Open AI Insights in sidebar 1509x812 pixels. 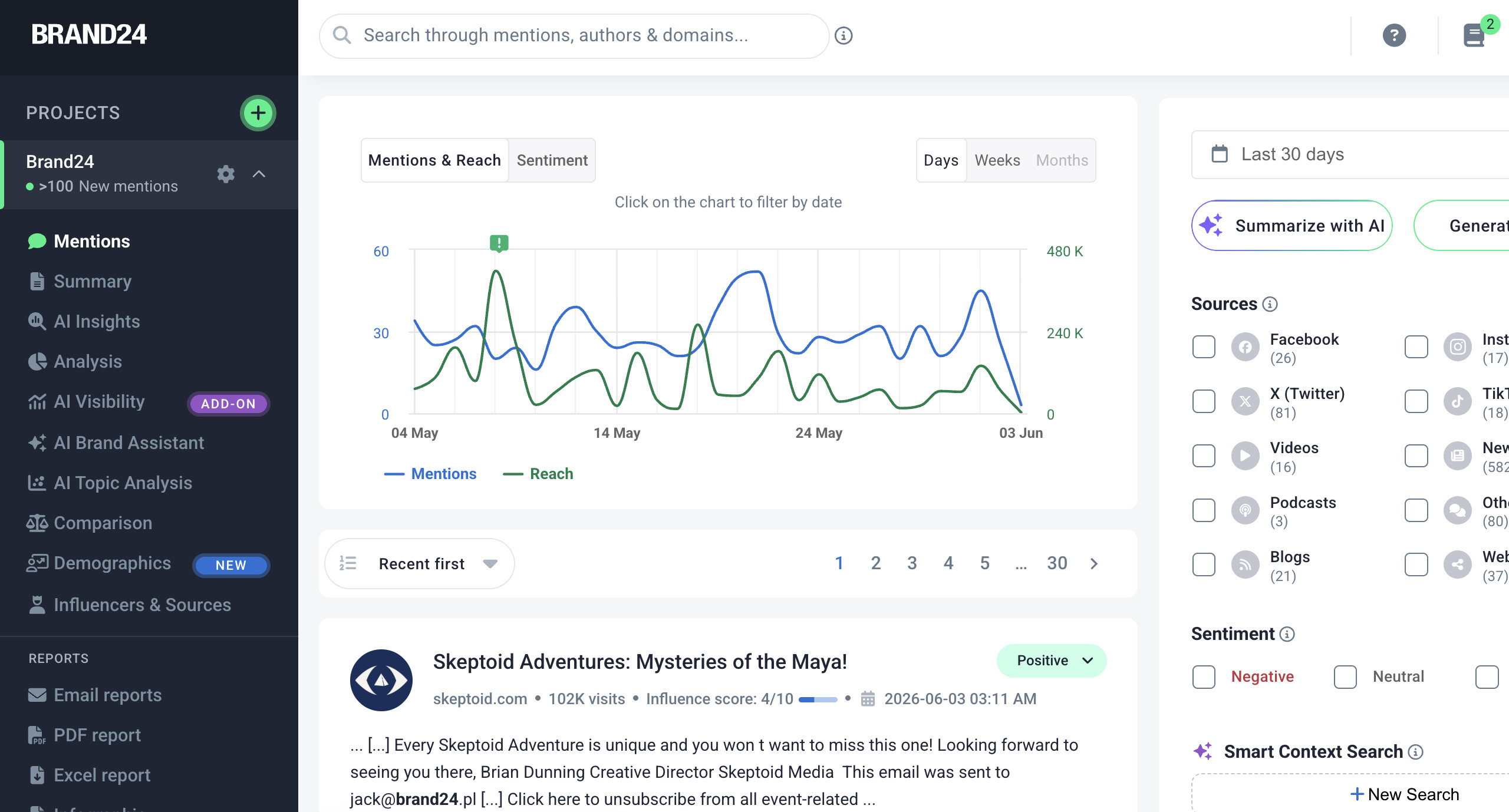click(97, 321)
